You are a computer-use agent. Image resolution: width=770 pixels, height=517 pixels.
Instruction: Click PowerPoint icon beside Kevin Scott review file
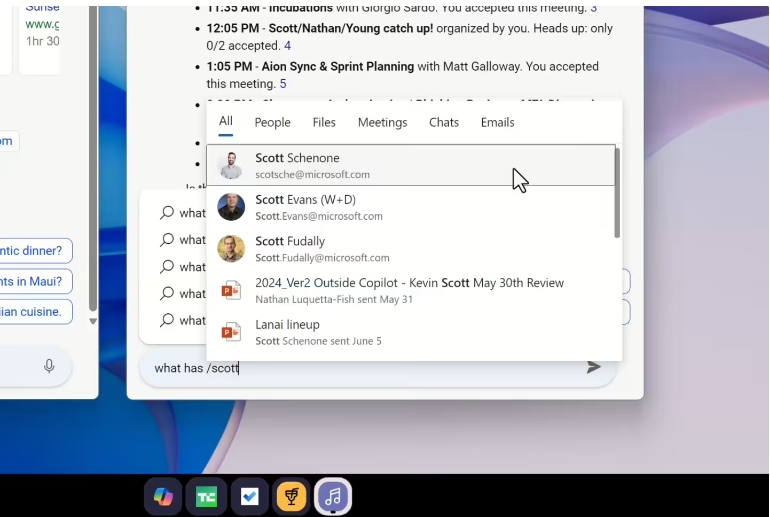coord(231,290)
